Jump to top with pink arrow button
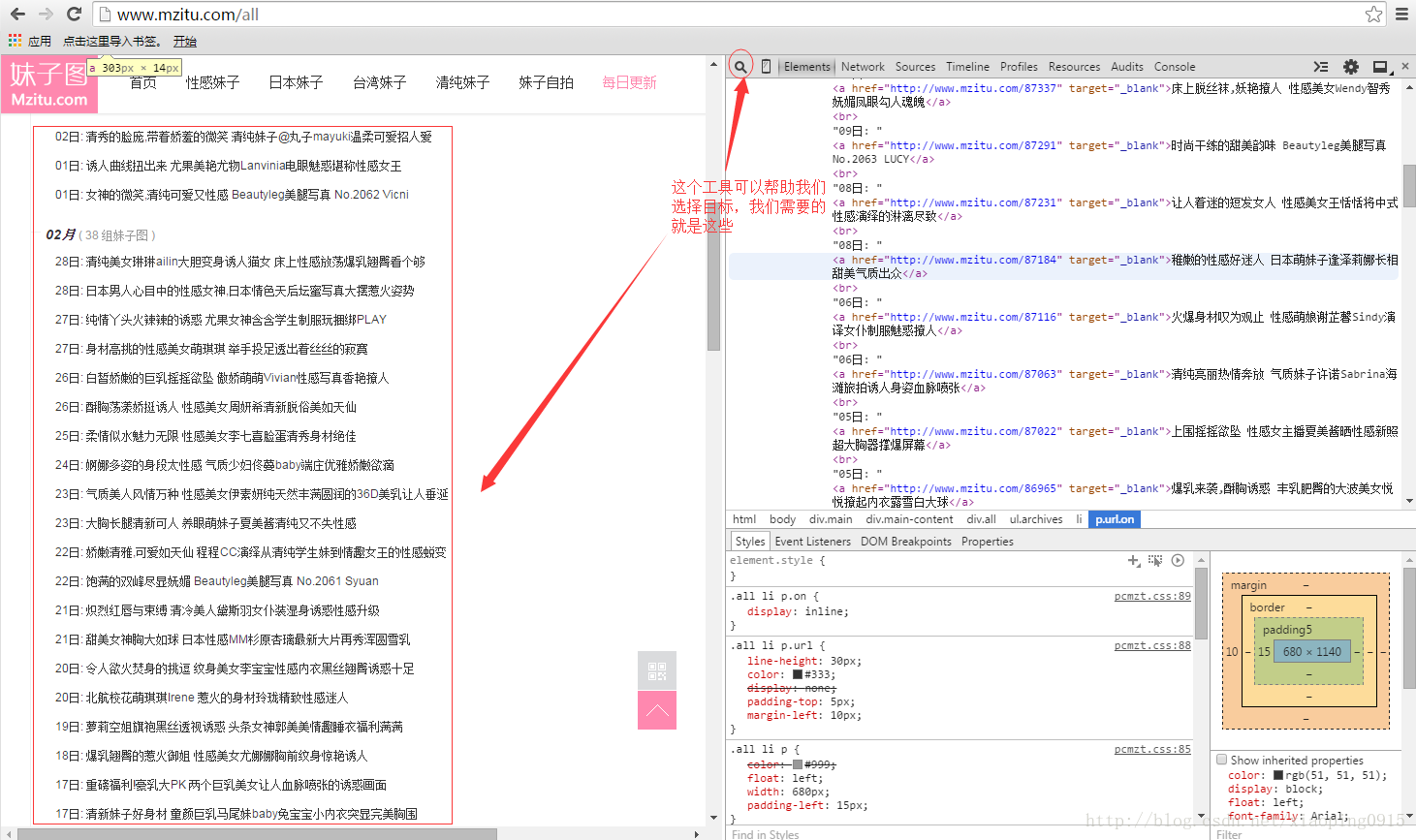The height and width of the screenshot is (840, 1416). [x=657, y=710]
